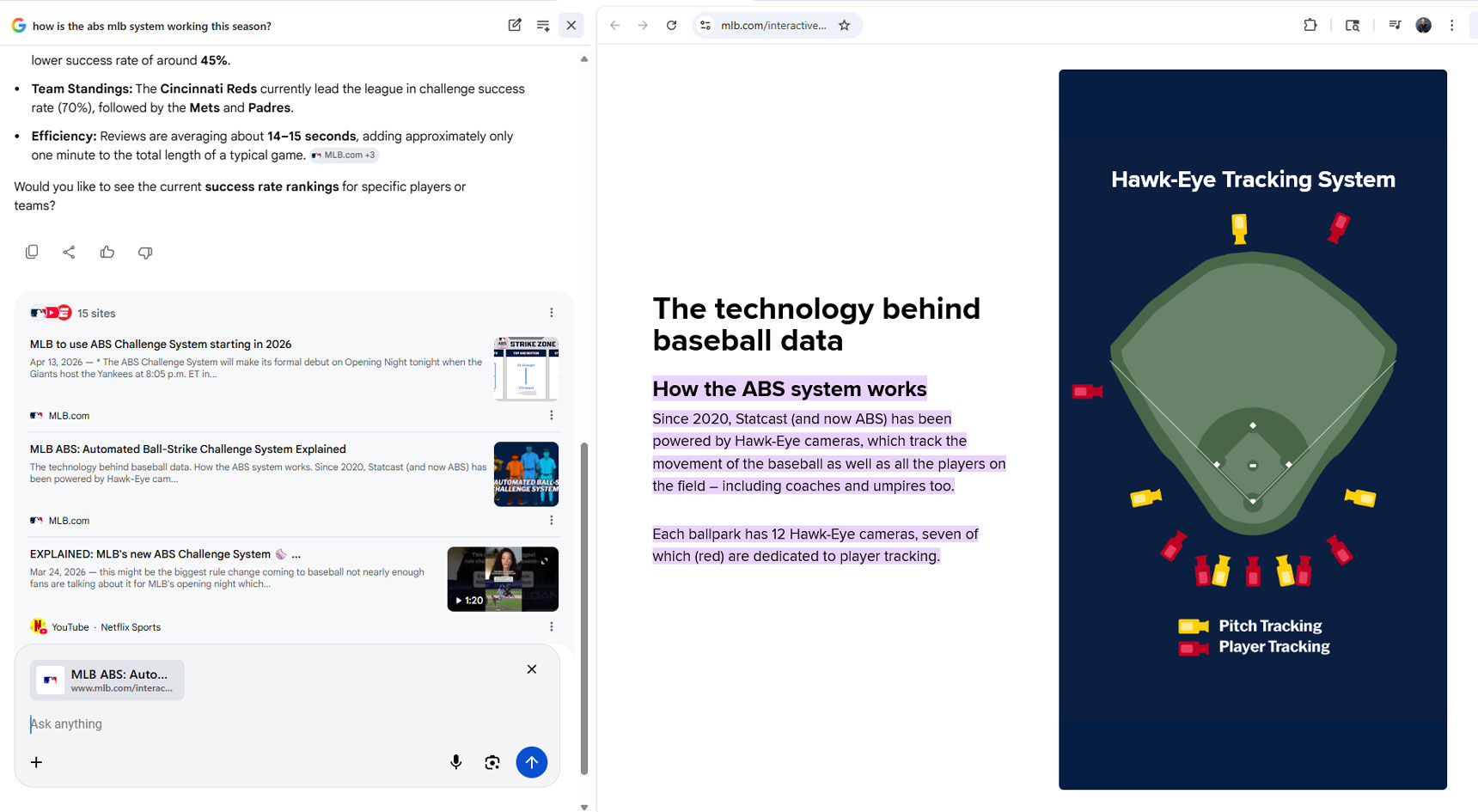The height and width of the screenshot is (812, 1478).
Task: Click the microphone voice input icon
Action: click(x=456, y=762)
